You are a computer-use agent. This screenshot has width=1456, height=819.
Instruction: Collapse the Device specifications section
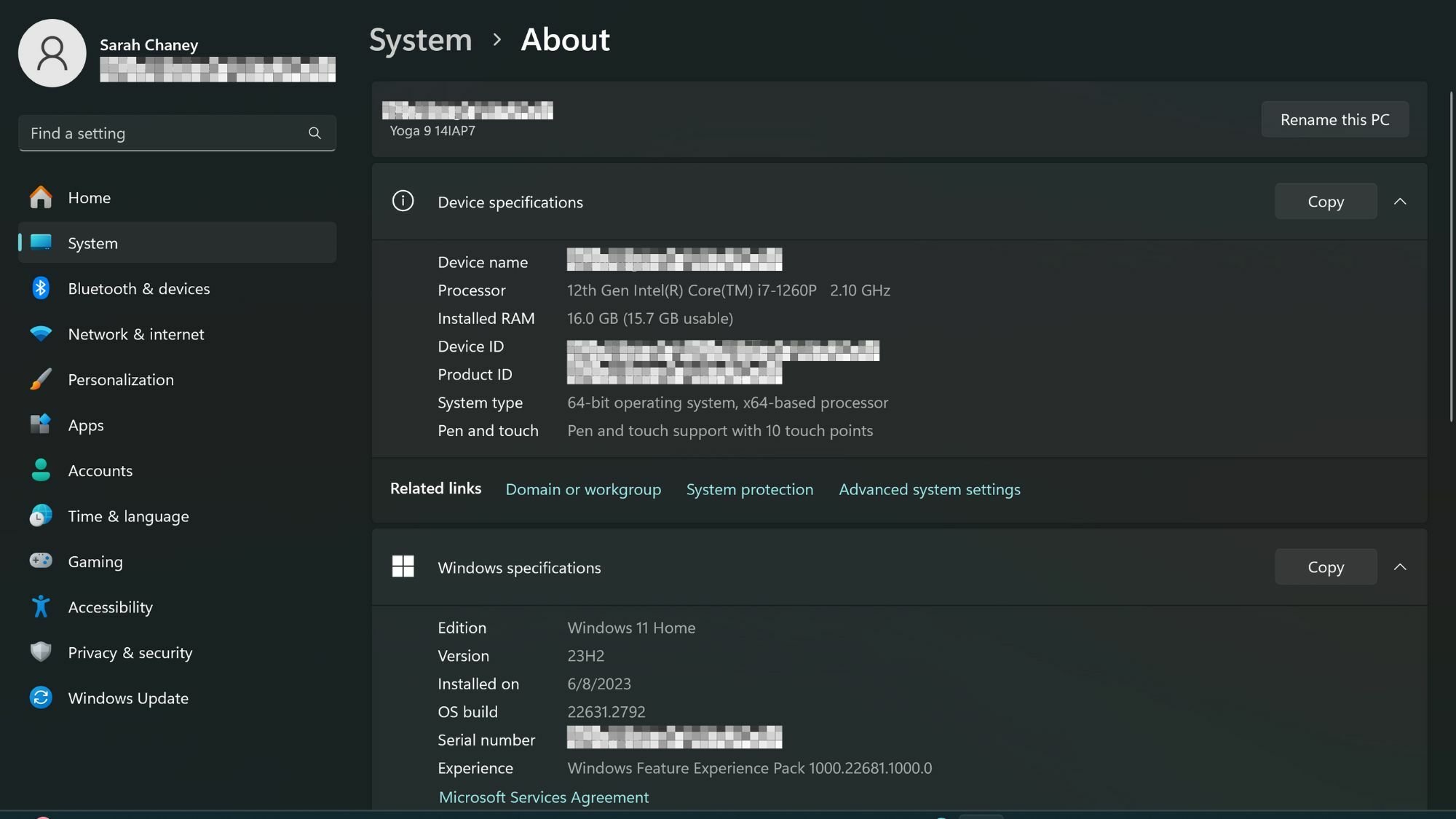click(x=1401, y=201)
